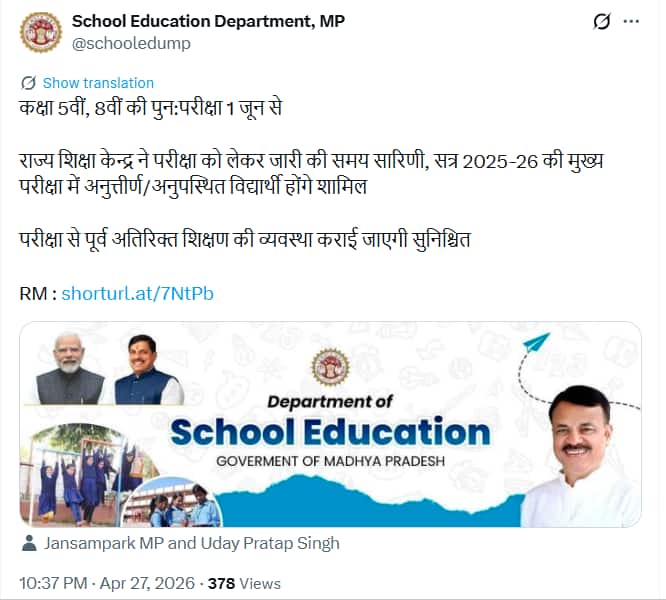Click the students in light blue uniforms photo
This screenshot has height=600, width=666.
(x=172, y=503)
